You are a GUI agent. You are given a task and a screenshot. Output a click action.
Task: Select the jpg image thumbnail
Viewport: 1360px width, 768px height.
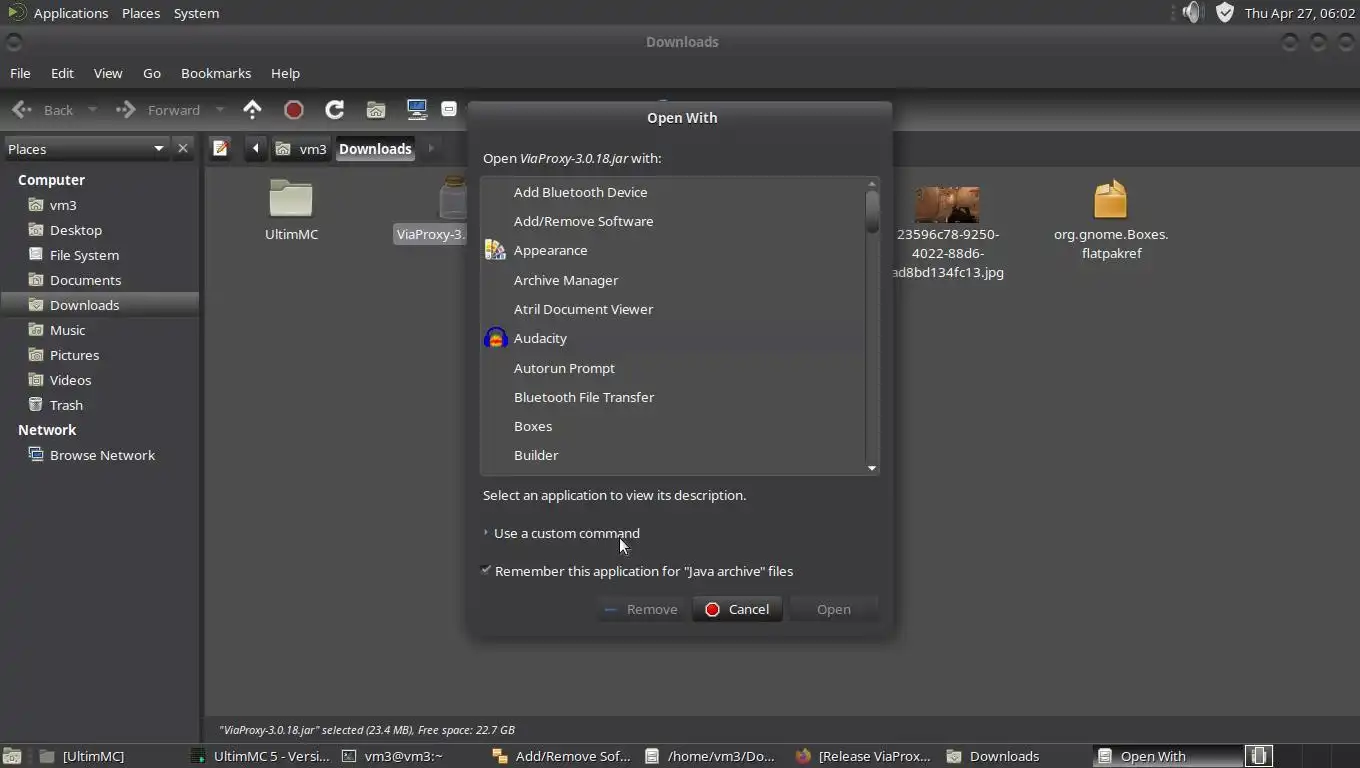pos(947,204)
